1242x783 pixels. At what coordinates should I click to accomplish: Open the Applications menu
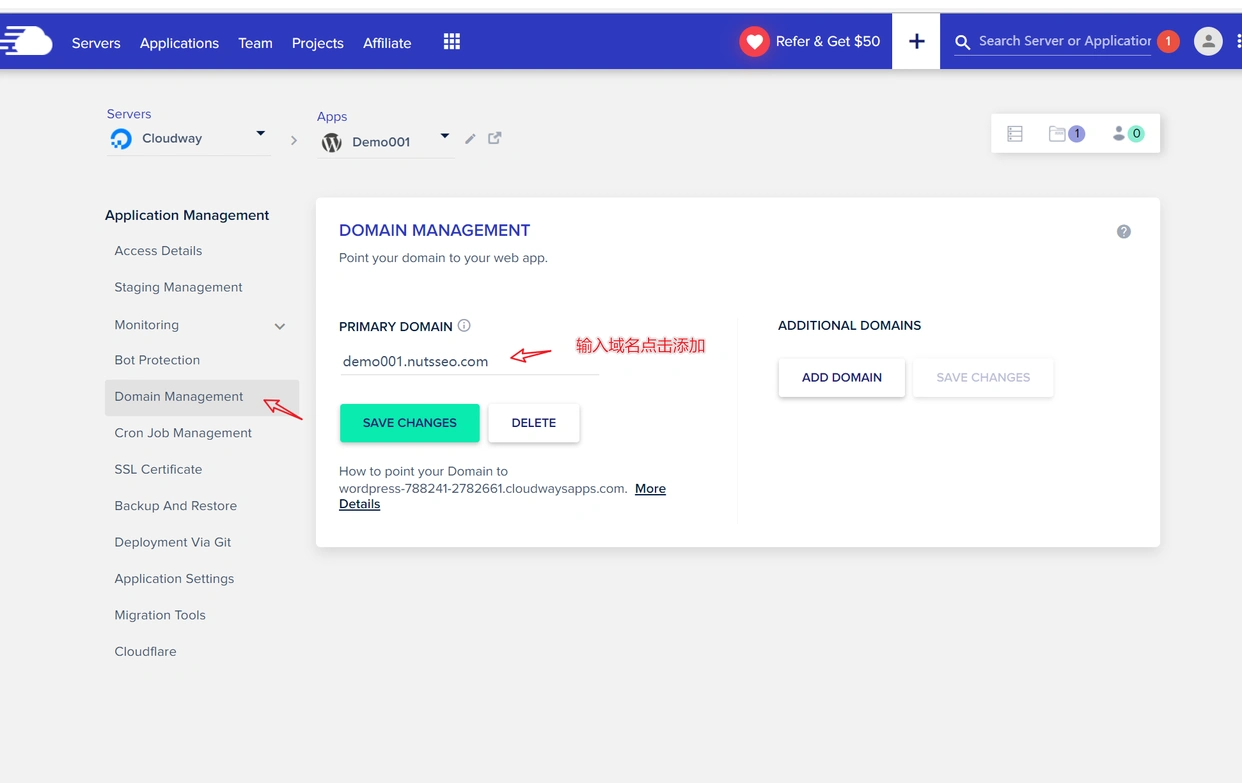pos(179,43)
